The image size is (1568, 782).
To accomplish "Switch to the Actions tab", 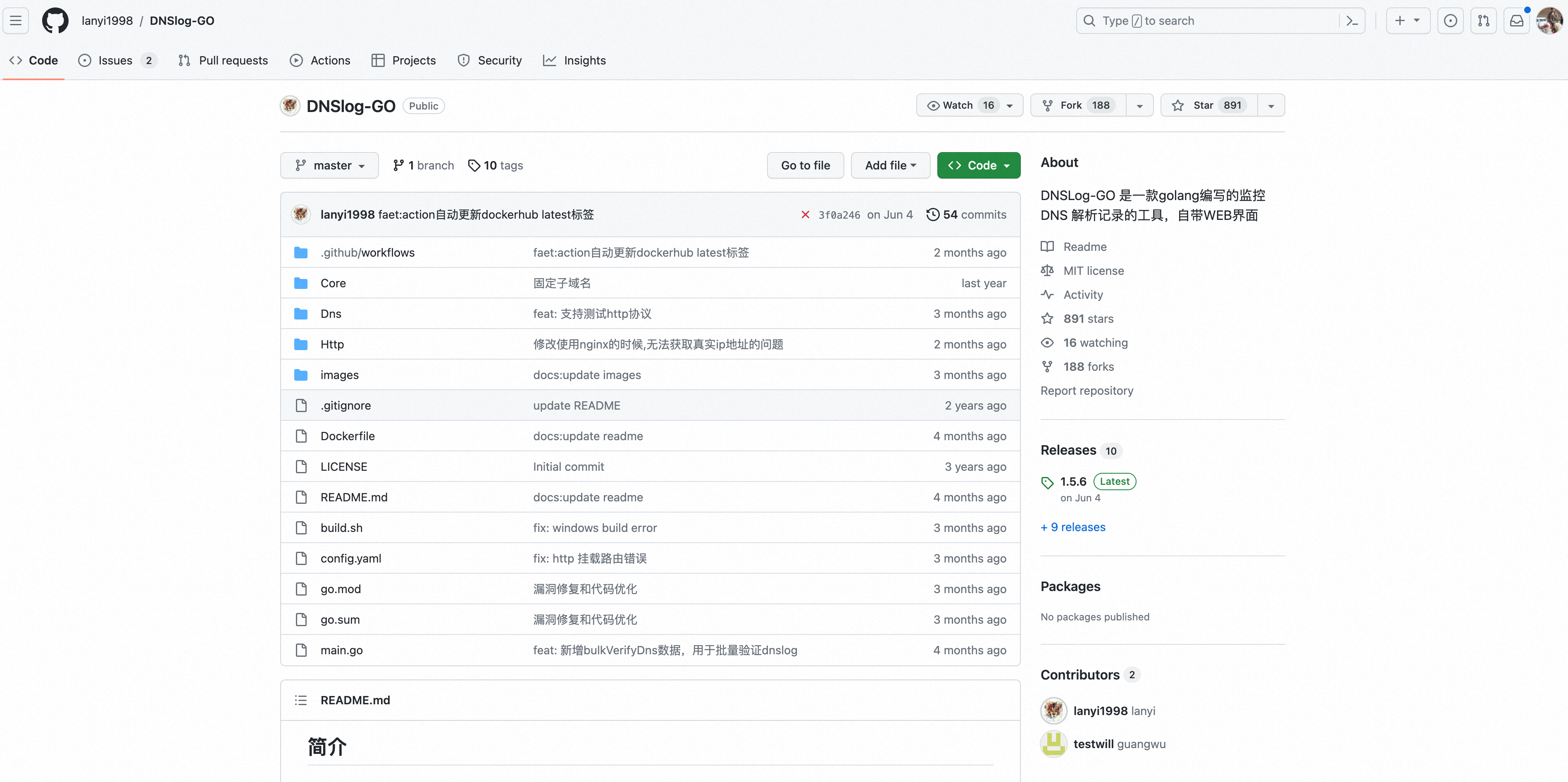I will point(320,60).
